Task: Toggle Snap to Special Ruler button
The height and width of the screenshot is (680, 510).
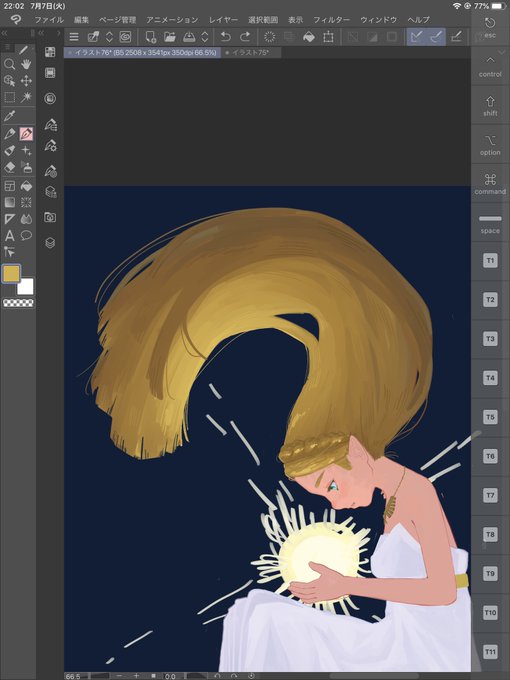Action: point(436,37)
